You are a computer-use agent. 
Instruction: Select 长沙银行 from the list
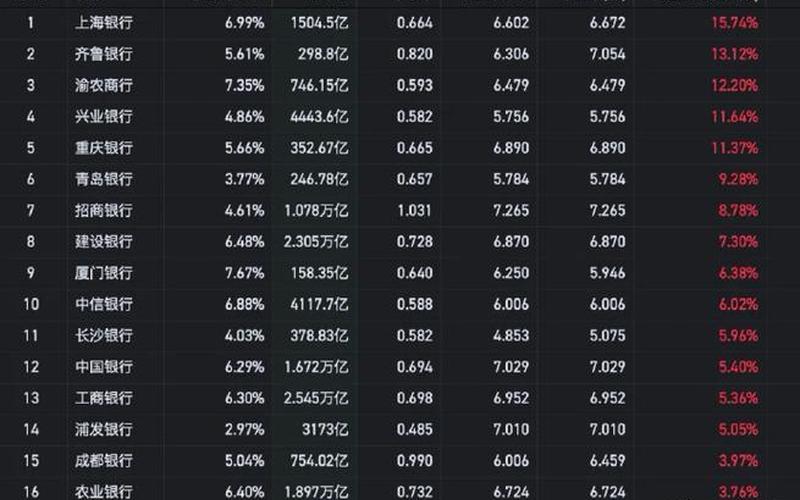pos(104,336)
